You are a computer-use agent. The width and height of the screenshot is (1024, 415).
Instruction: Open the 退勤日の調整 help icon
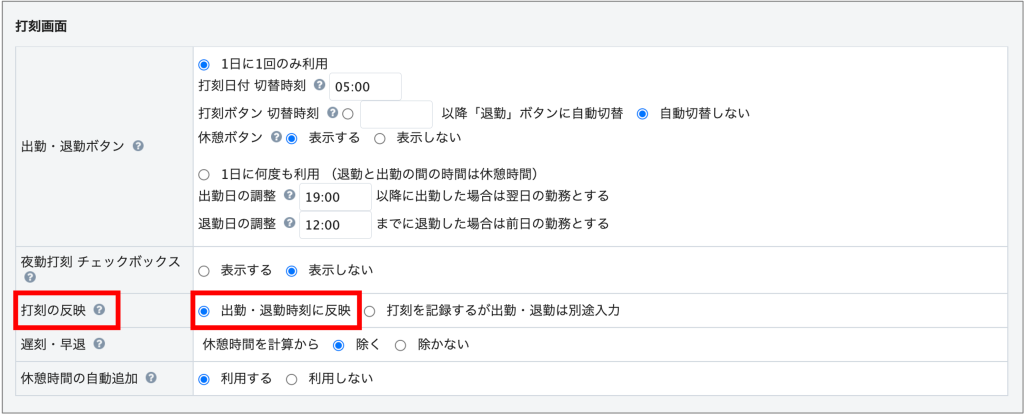coord(289,223)
